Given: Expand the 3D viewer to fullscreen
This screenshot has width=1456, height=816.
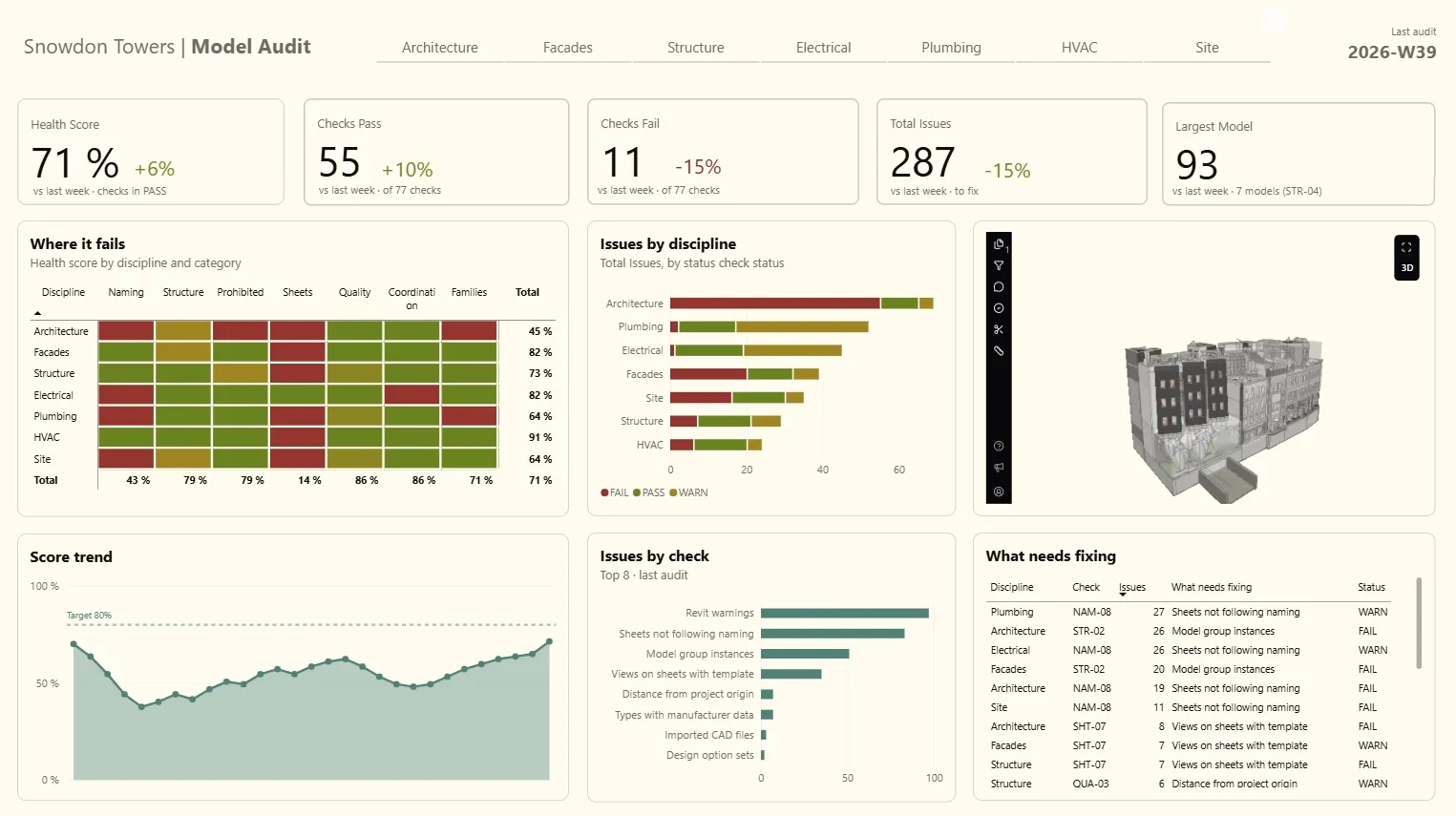Looking at the screenshot, I should [1406, 246].
